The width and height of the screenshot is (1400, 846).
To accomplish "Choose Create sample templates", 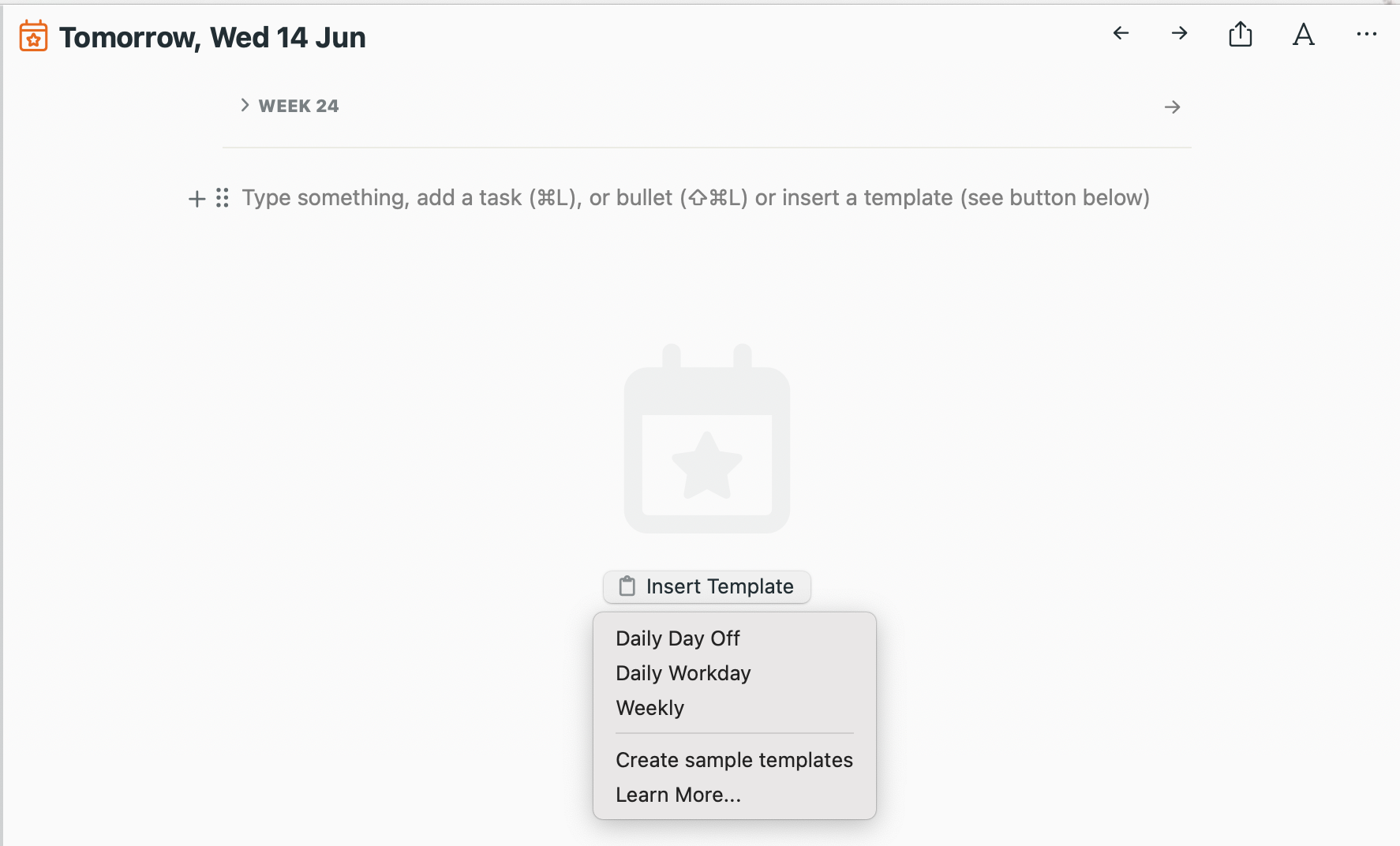I will 735,760.
